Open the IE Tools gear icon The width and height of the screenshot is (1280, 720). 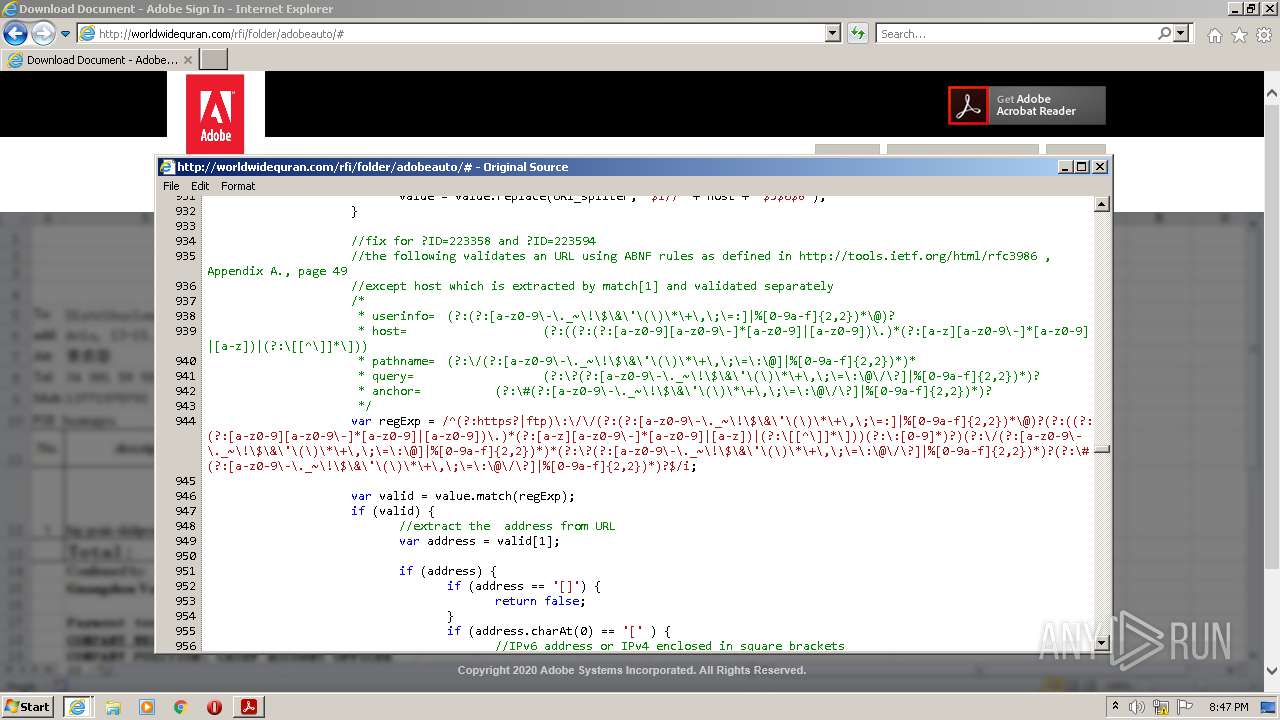1264,35
